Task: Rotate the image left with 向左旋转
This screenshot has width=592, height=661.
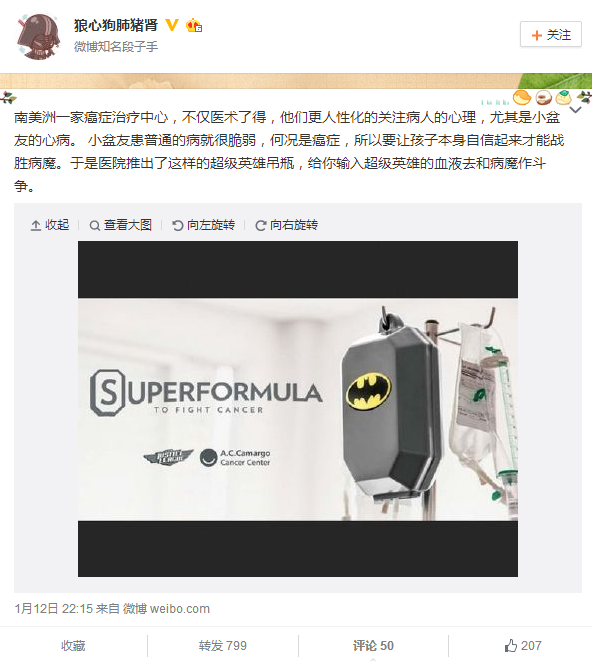Action: (x=203, y=225)
